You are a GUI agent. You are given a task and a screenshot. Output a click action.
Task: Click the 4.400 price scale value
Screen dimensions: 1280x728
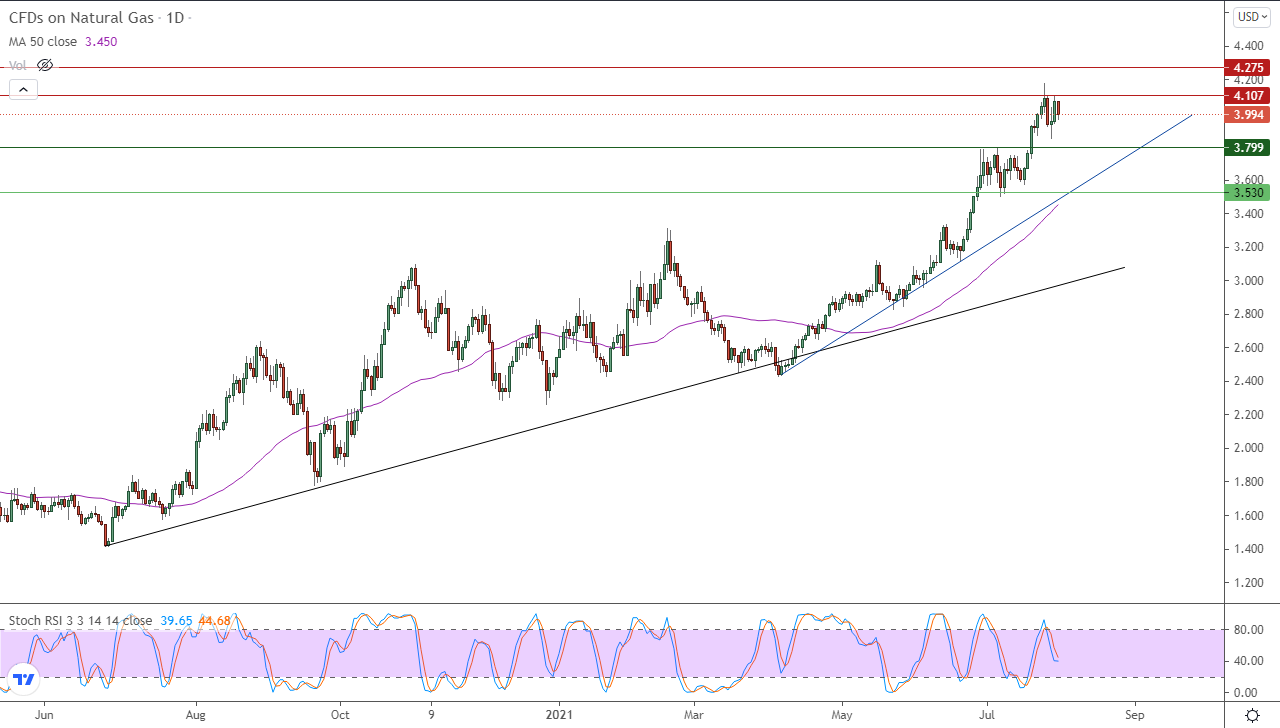(1249, 46)
